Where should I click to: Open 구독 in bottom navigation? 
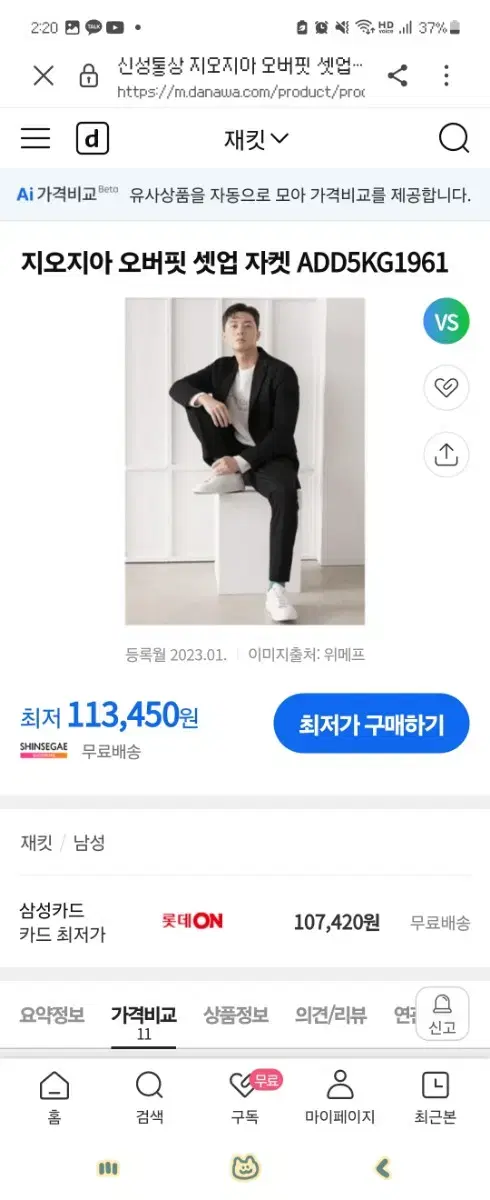[x=245, y=1098]
